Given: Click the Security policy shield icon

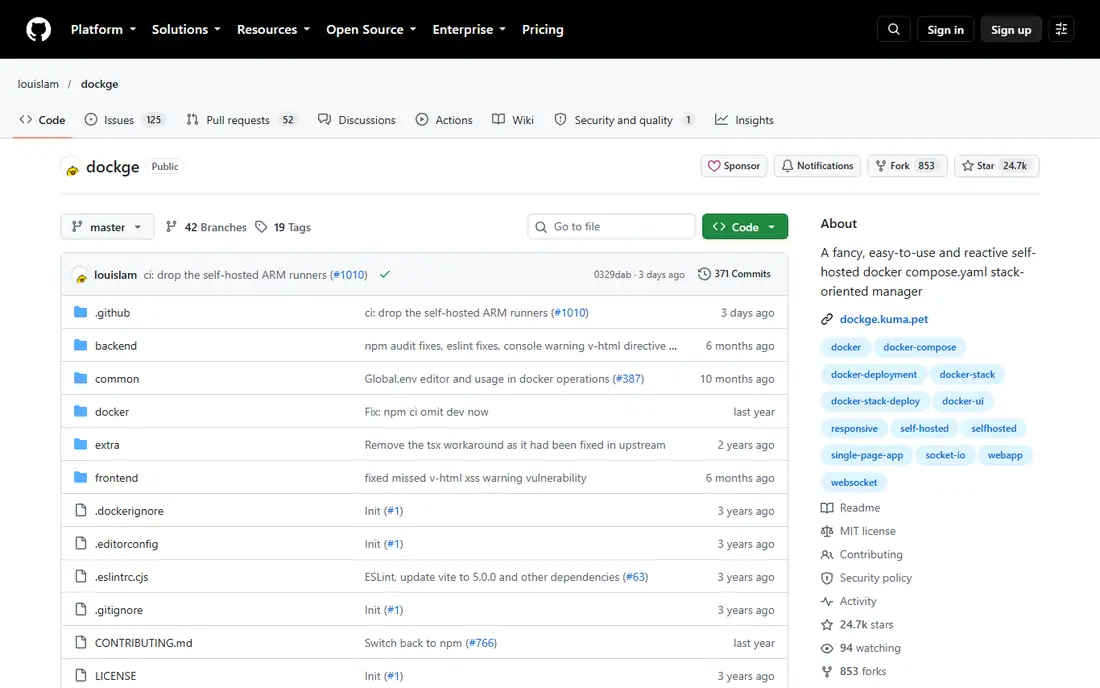Looking at the screenshot, I should (827, 578).
